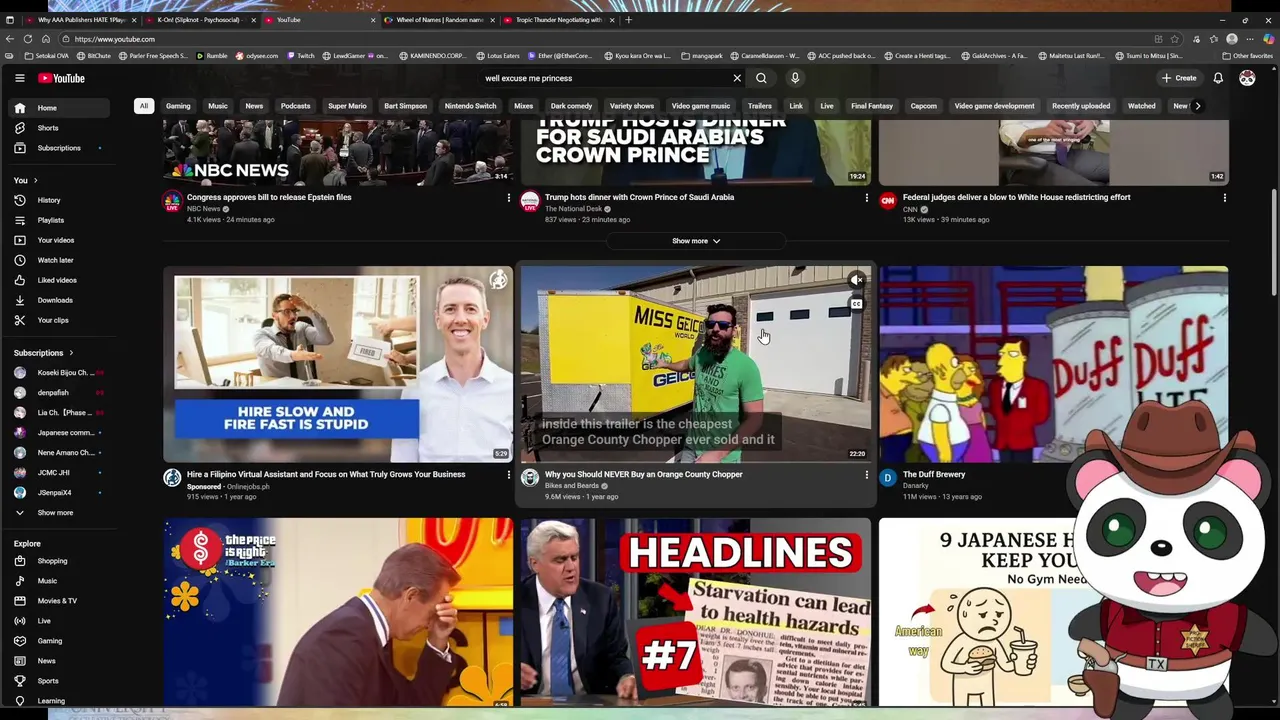The width and height of the screenshot is (1280, 720).
Task: Unmute the Orange County Chopper preview
Action: [856, 281]
